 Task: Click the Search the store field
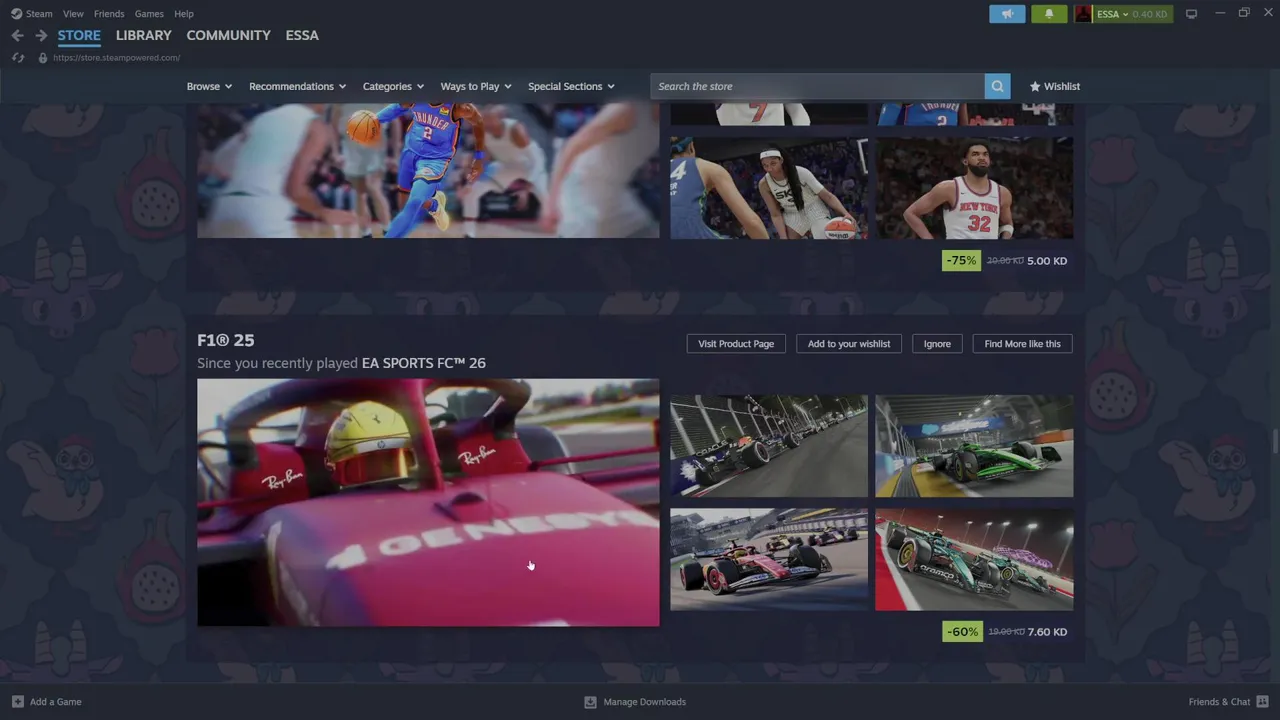pos(817,86)
